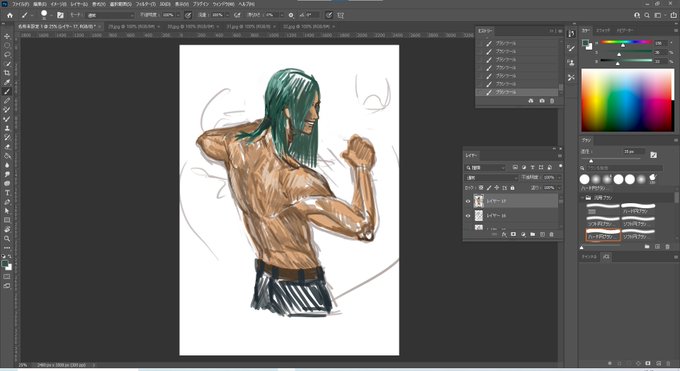Toggle pressure for opacity button in options bar

188,15
